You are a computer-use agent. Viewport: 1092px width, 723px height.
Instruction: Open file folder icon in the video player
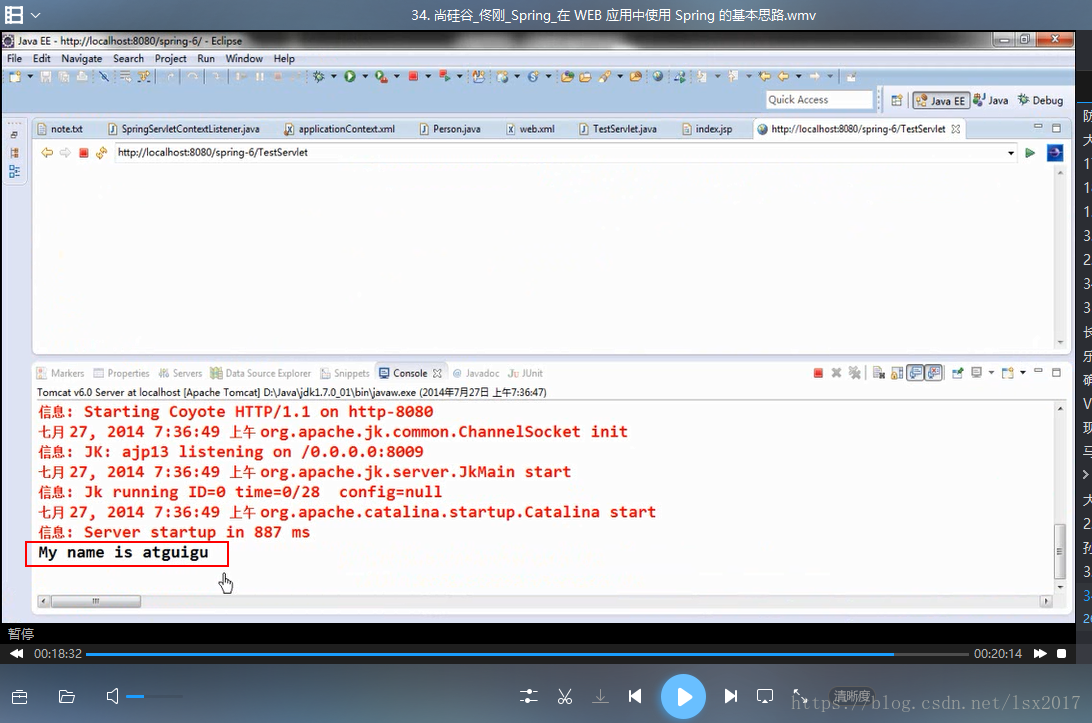pyautogui.click(x=67, y=696)
